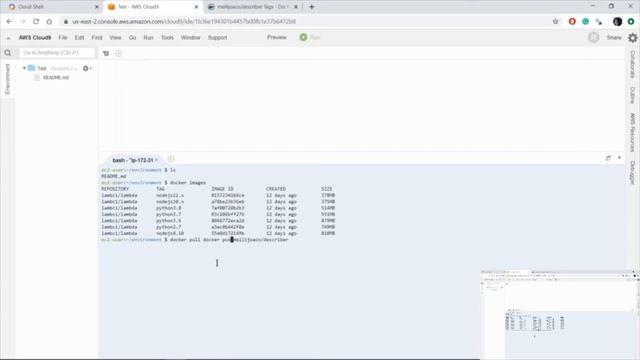Open the Run menu

pos(148,38)
